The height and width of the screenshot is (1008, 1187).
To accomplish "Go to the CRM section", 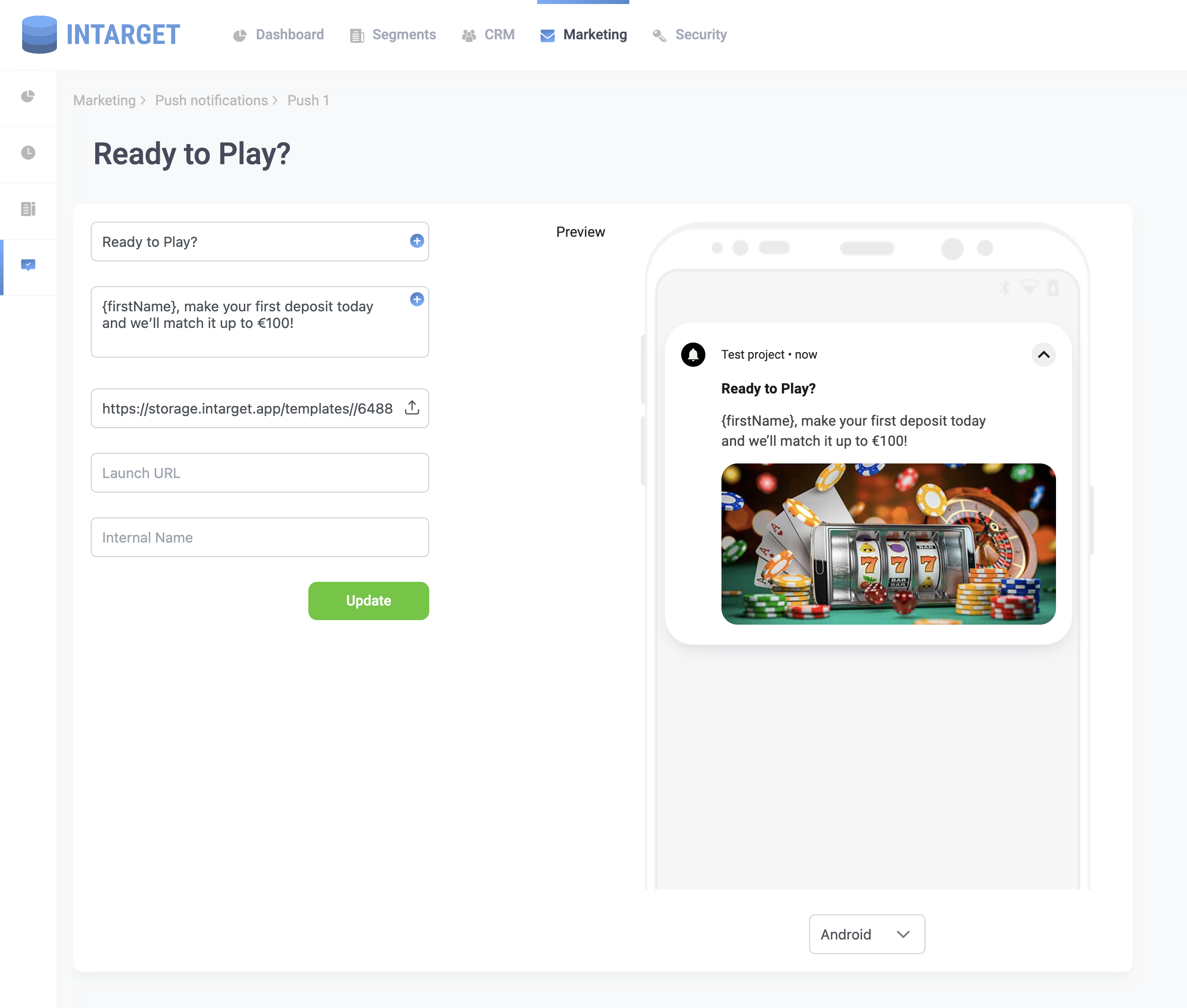I will [x=488, y=35].
